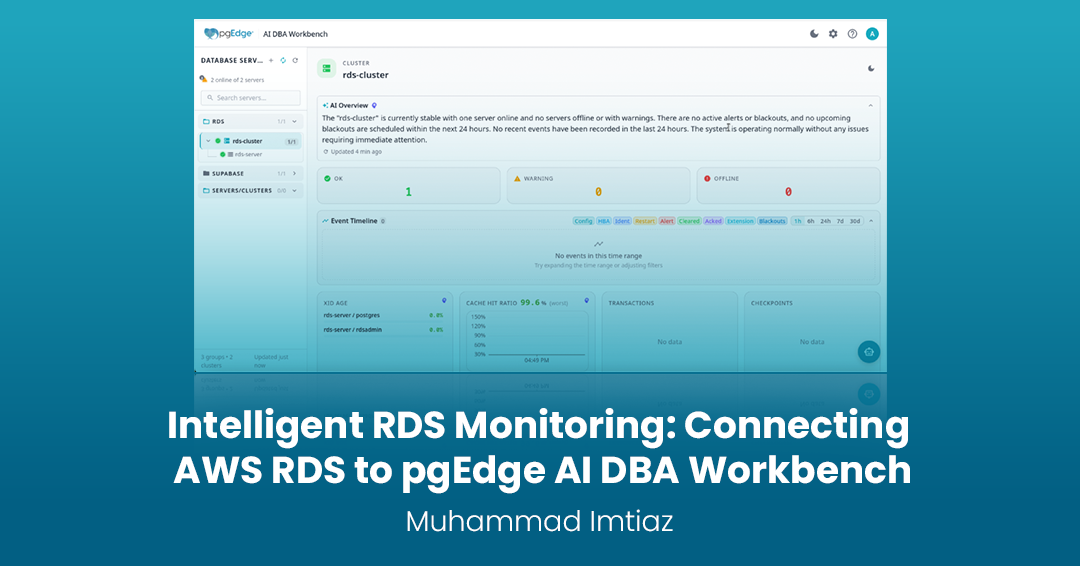Viewport: 1080px width, 566px height.
Task: Click the RDS folder icon
Action: tap(206, 121)
